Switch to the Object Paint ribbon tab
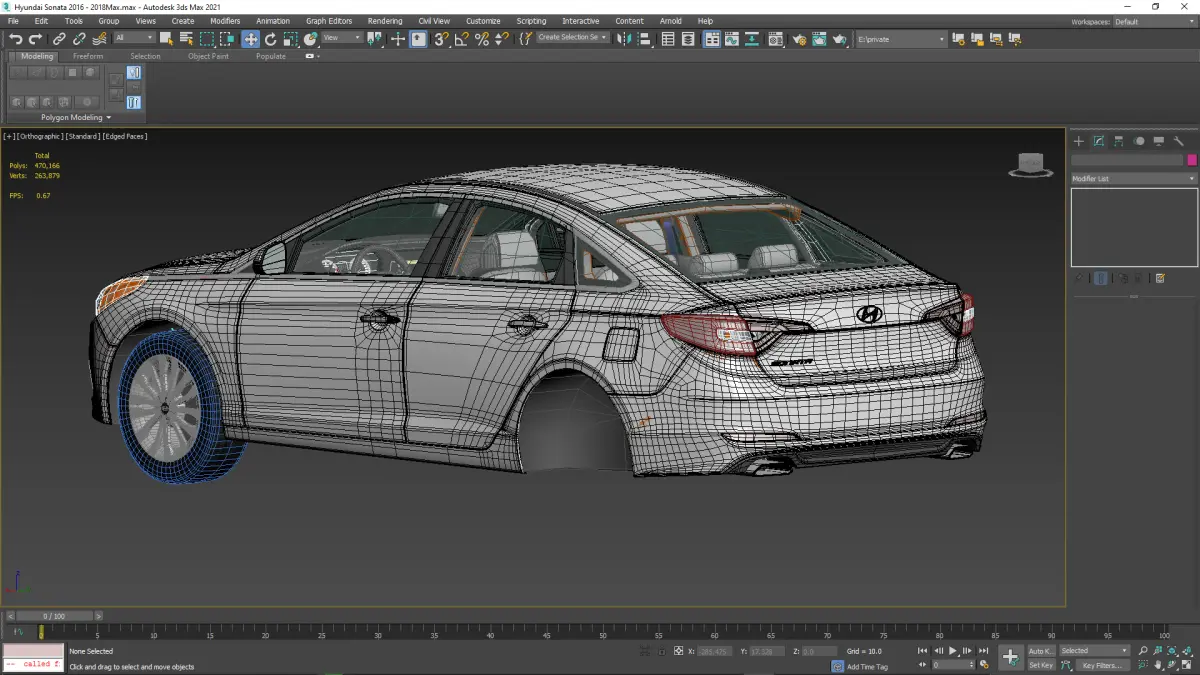Viewport: 1200px width, 675px height. [x=208, y=56]
